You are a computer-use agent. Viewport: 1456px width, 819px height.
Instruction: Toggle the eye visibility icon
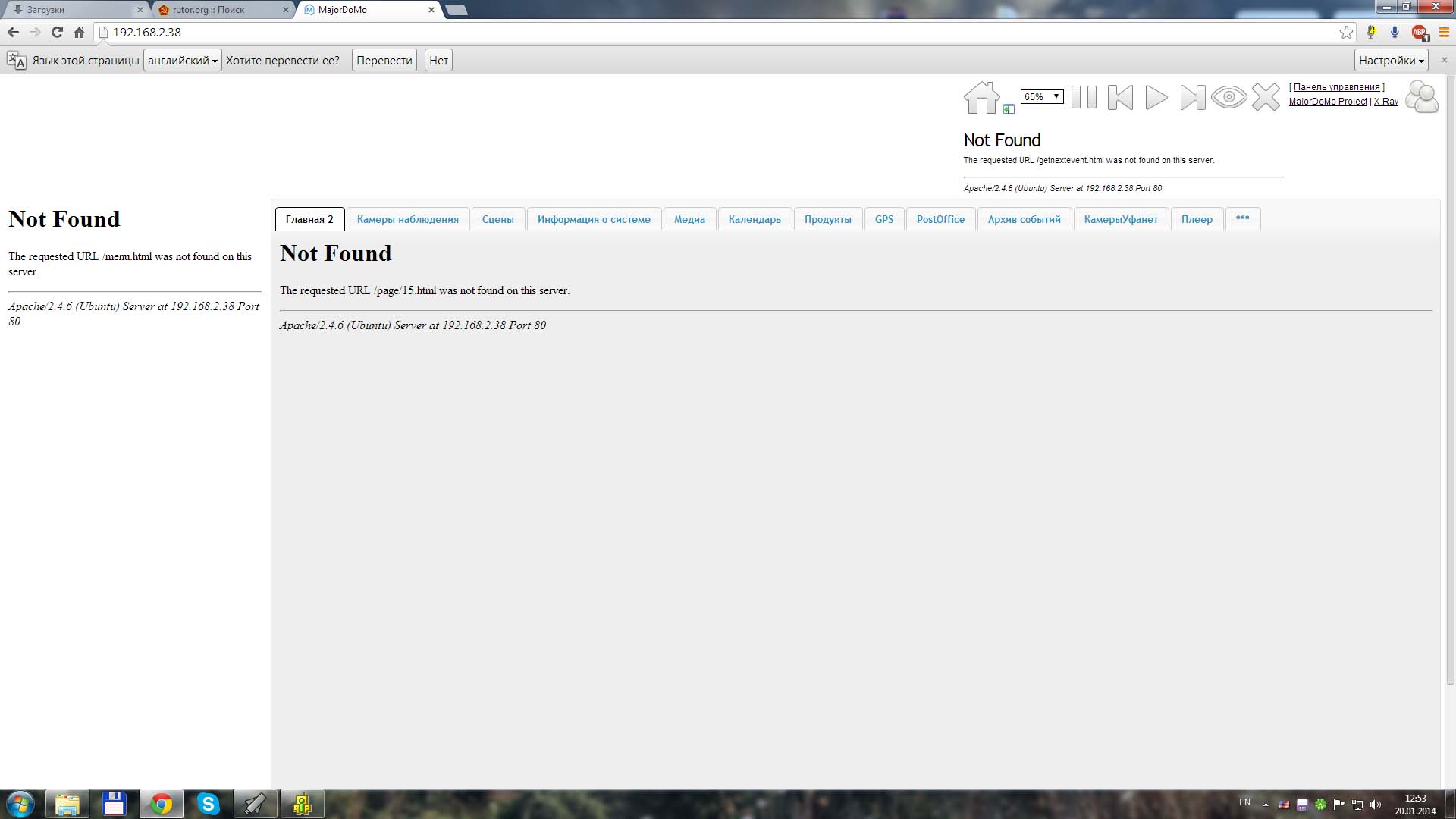pyautogui.click(x=1228, y=98)
